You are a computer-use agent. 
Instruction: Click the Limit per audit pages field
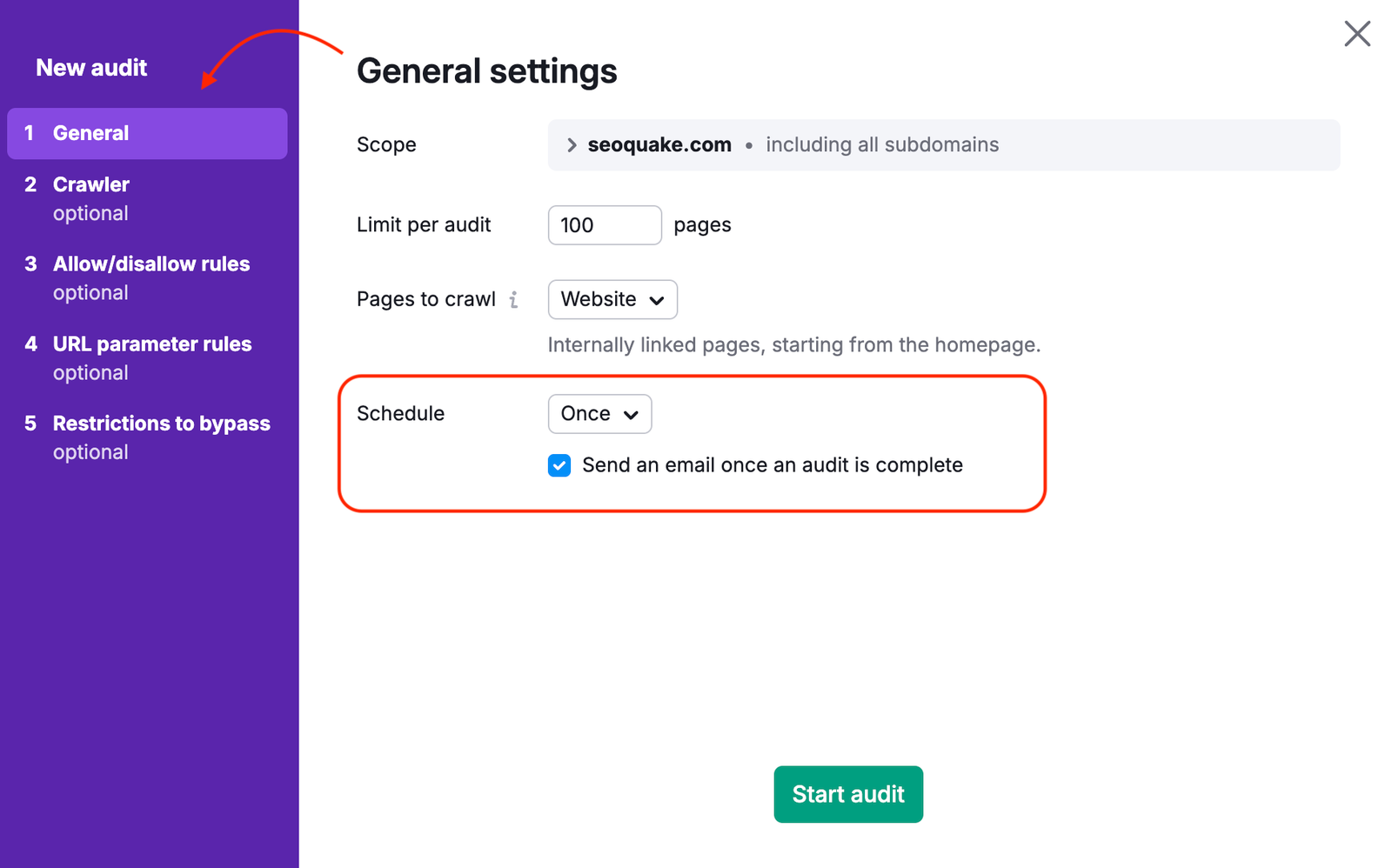tap(604, 225)
